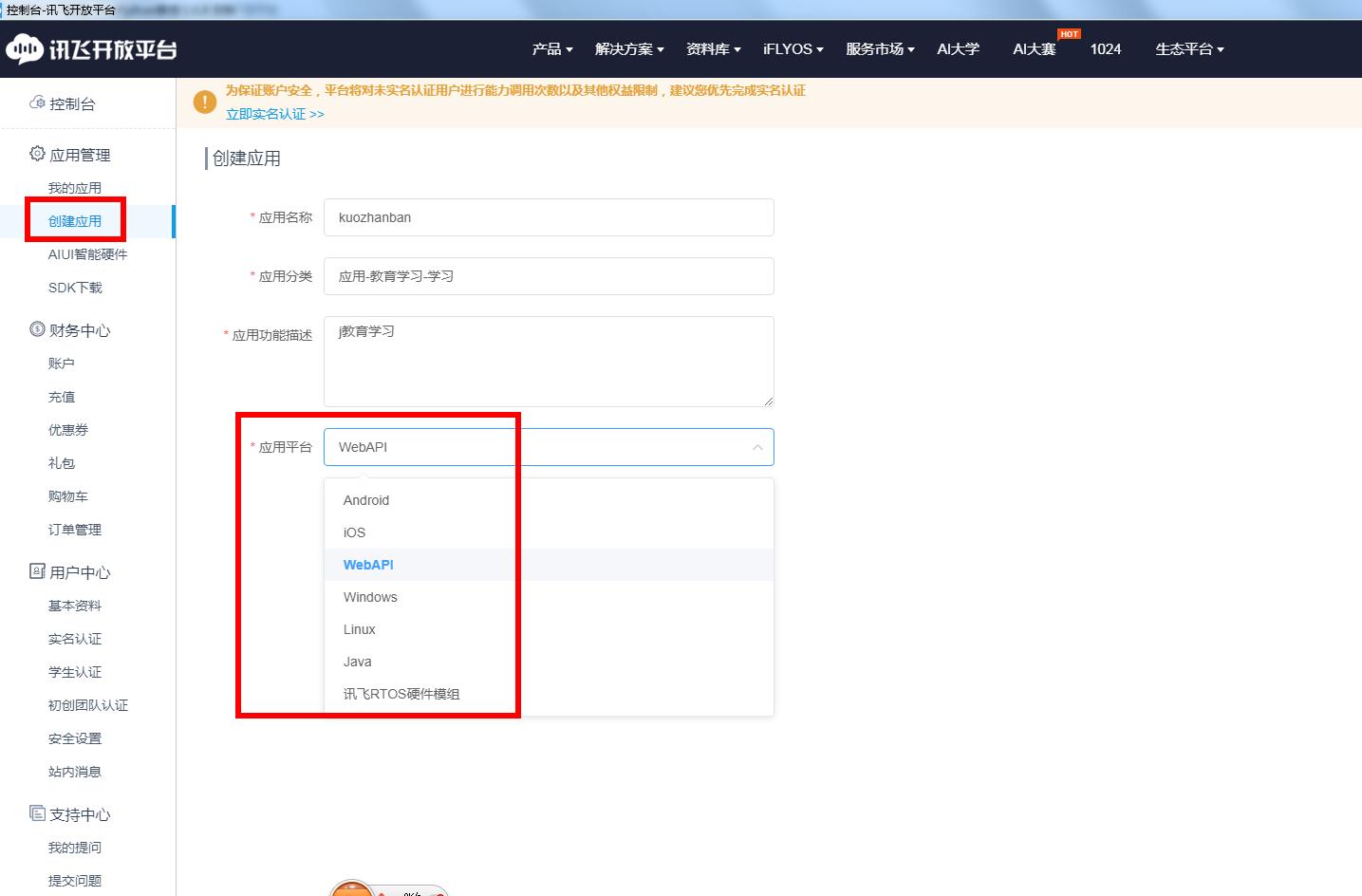1362x896 pixels.
Task: Open 基本资料 under 用户中心
Action: tap(75, 606)
